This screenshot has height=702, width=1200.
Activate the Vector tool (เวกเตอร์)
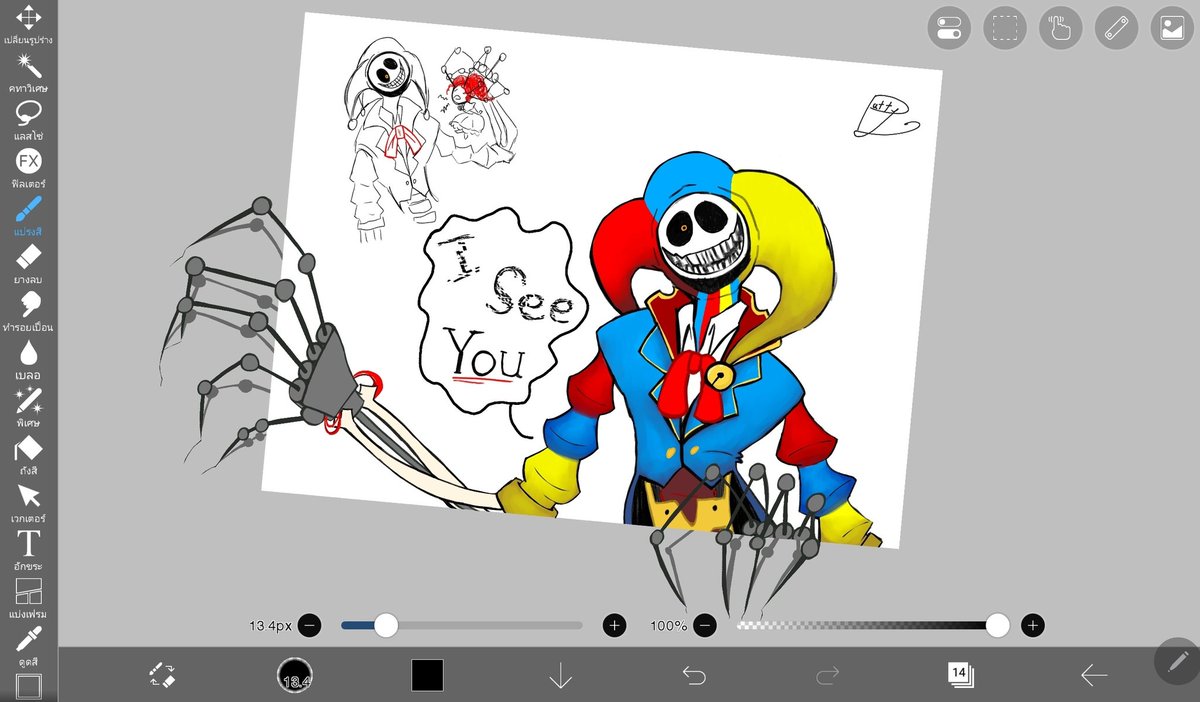coord(28,503)
